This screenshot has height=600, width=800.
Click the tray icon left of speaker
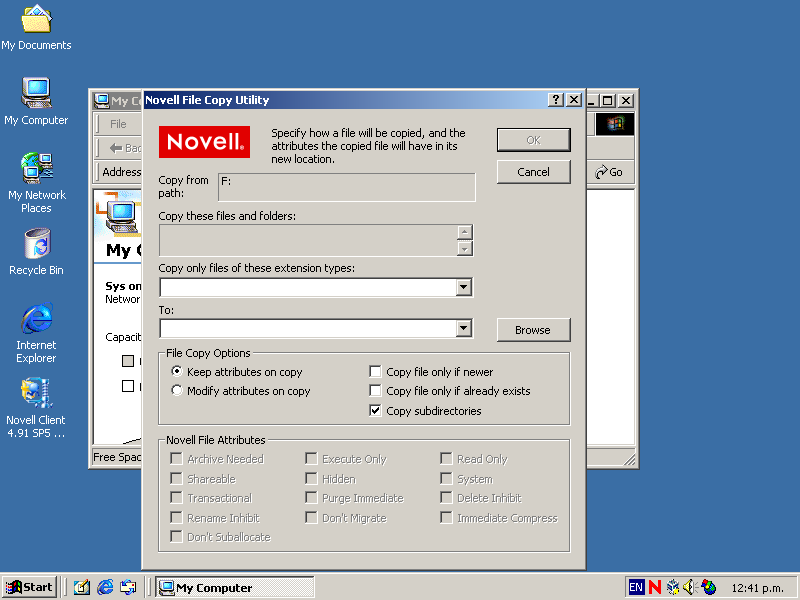(673, 587)
